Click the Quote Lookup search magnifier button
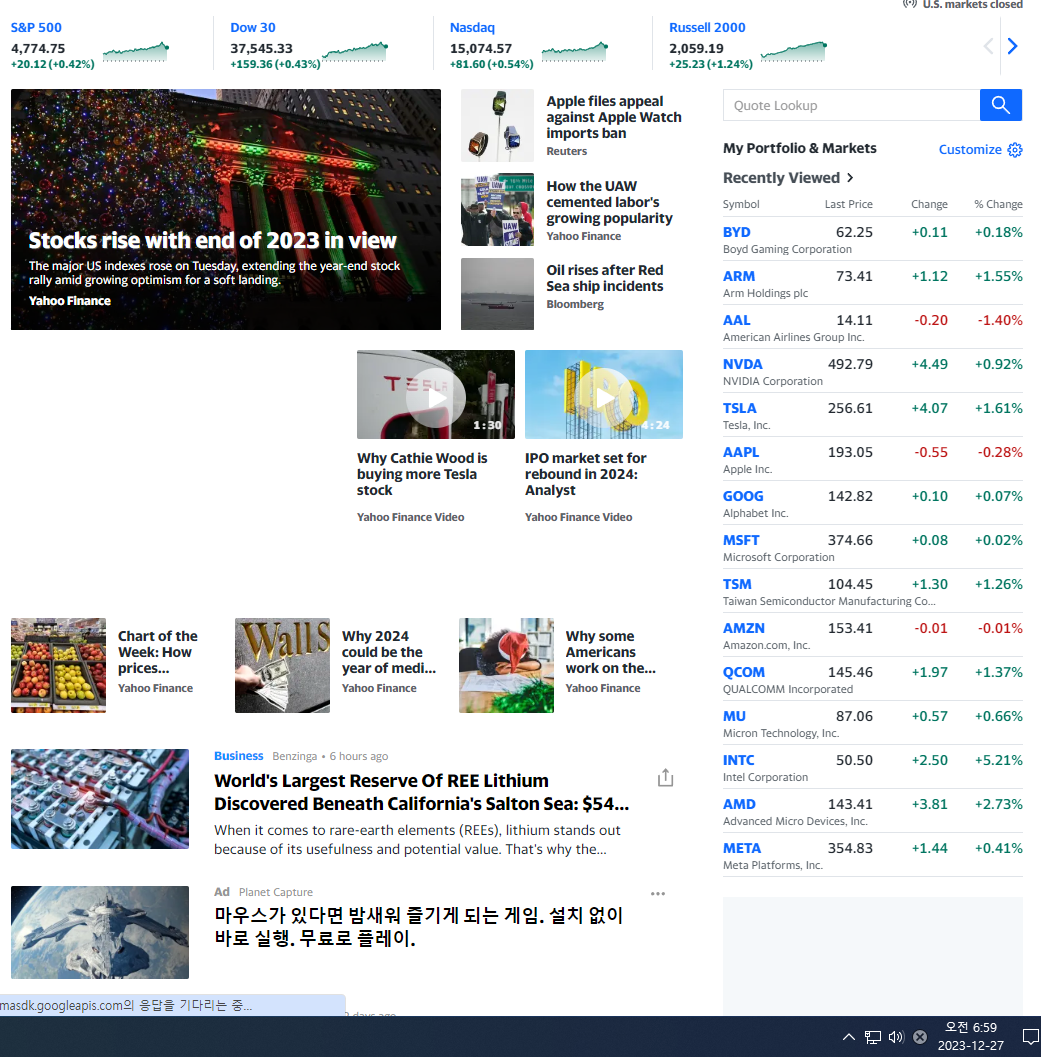 1001,105
